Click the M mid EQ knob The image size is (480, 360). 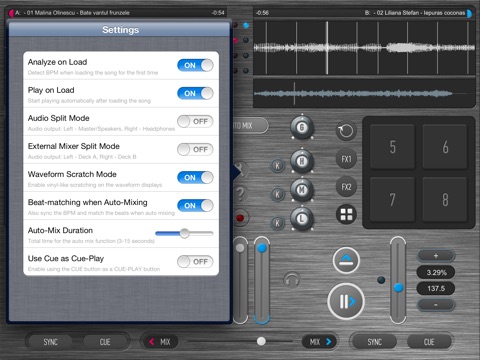coord(302,190)
